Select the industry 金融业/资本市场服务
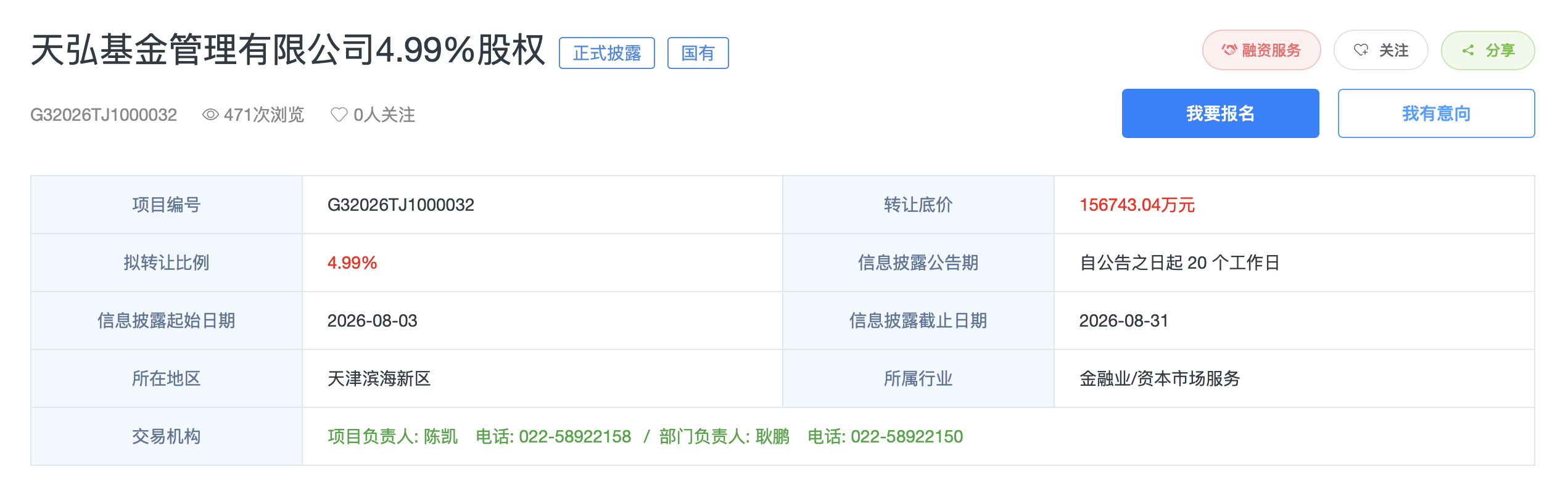 coord(1160,378)
